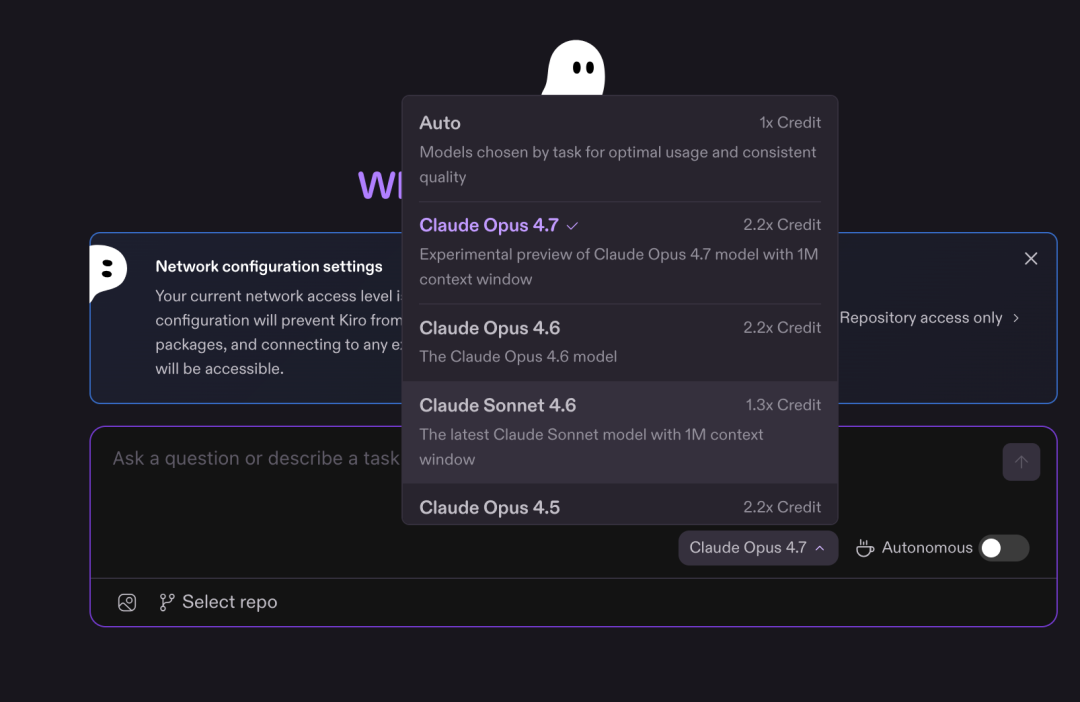Open Repository access only settings
Image resolution: width=1080 pixels, height=702 pixels.
coord(929,318)
